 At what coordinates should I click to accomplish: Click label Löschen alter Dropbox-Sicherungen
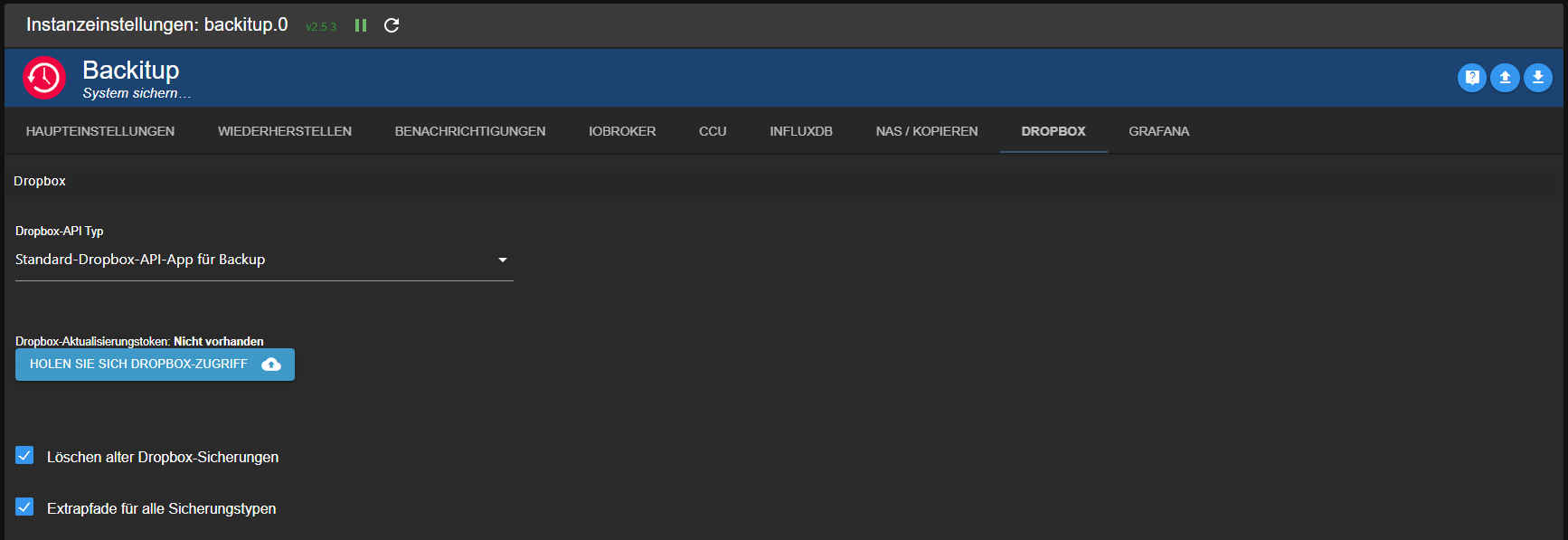pos(163,457)
